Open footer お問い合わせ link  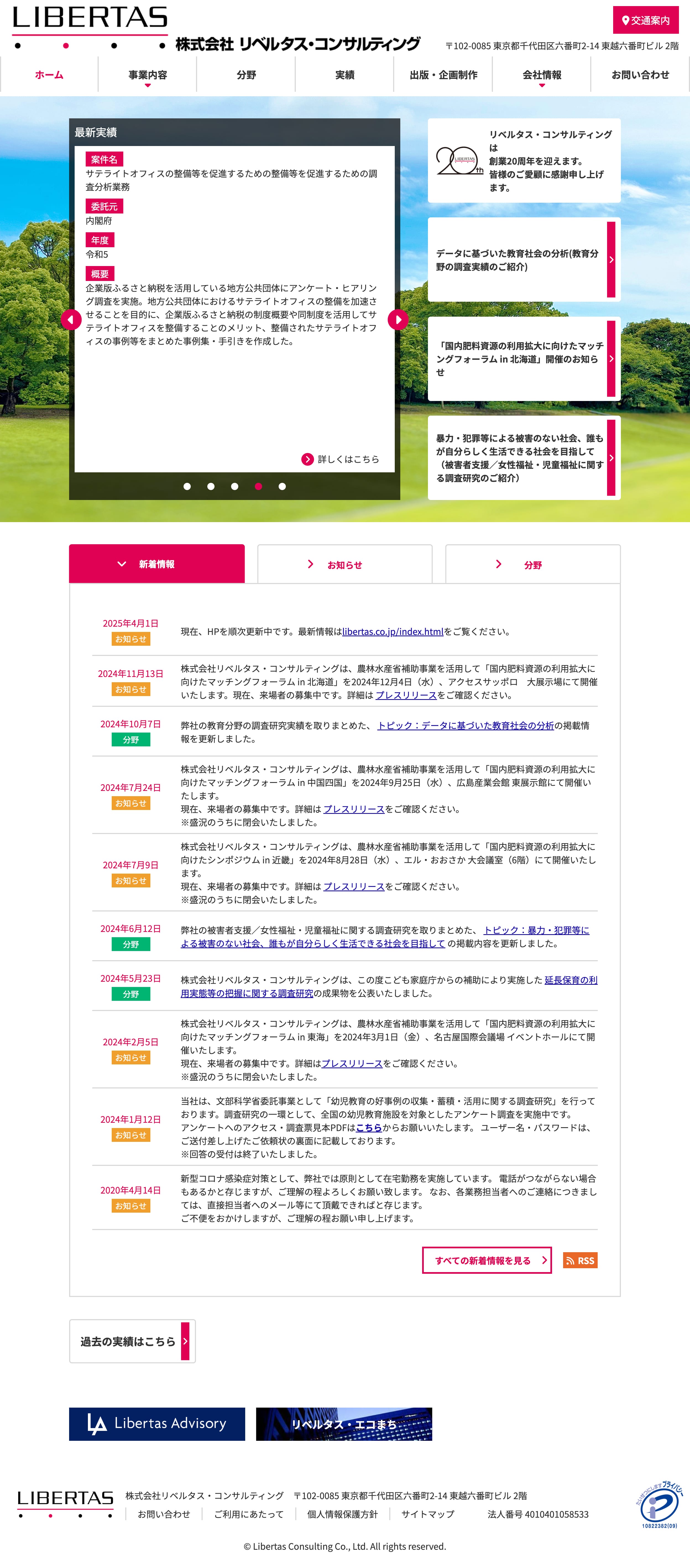click(164, 1514)
